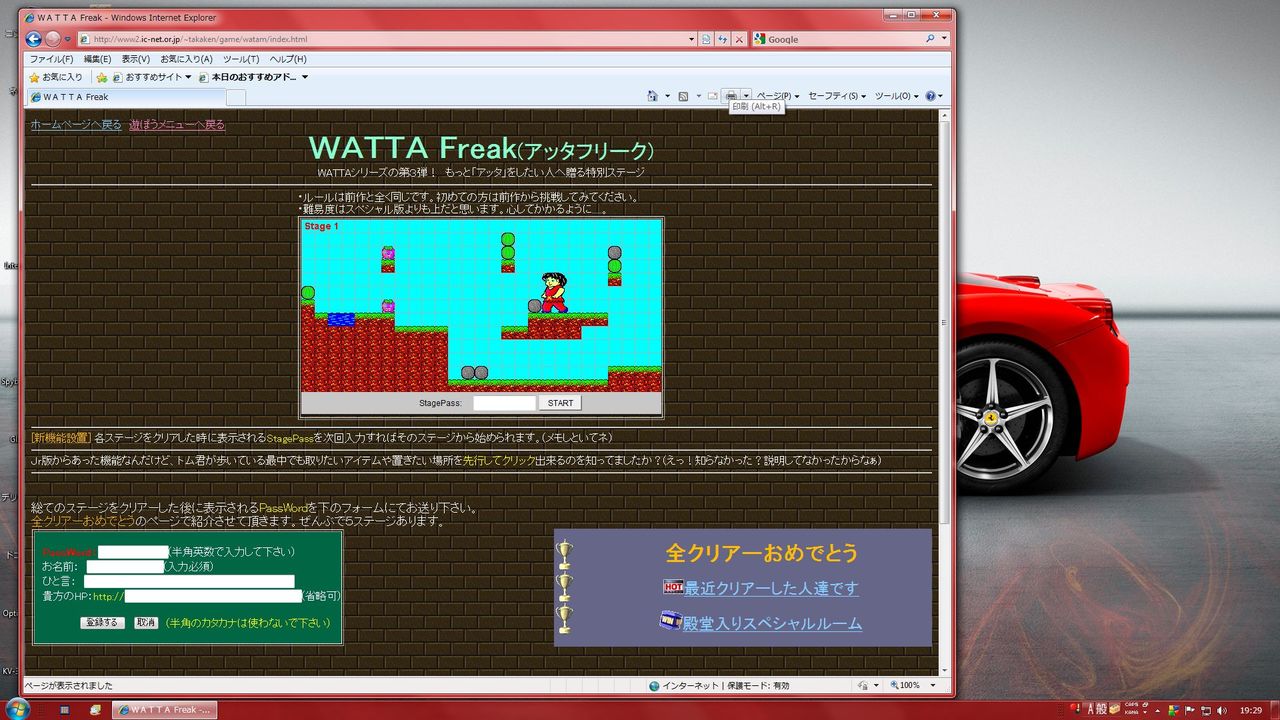Click the gold trophy beside 全クリアーおめでとう
The height and width of the screenshot is (720, 1280).
pos(564,553)
